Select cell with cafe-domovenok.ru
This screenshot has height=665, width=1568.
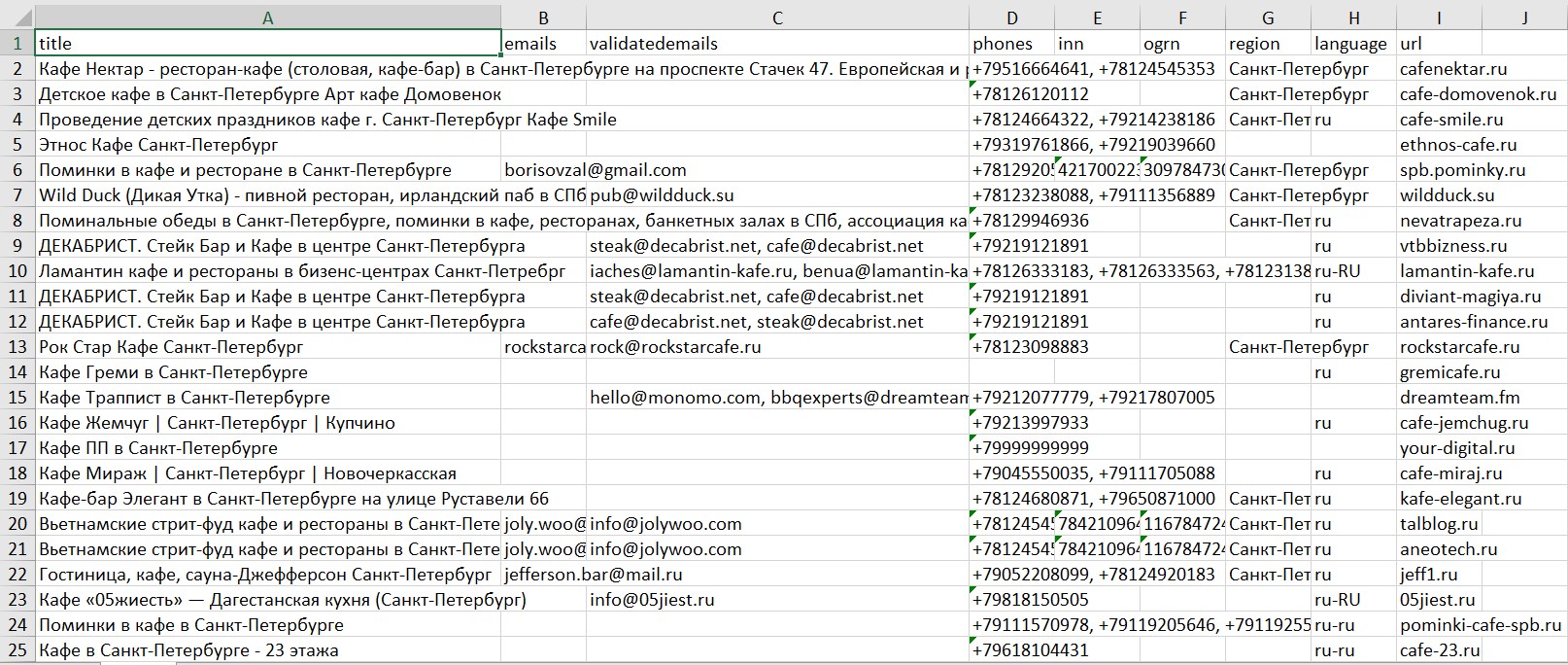tap(1439, 93)
